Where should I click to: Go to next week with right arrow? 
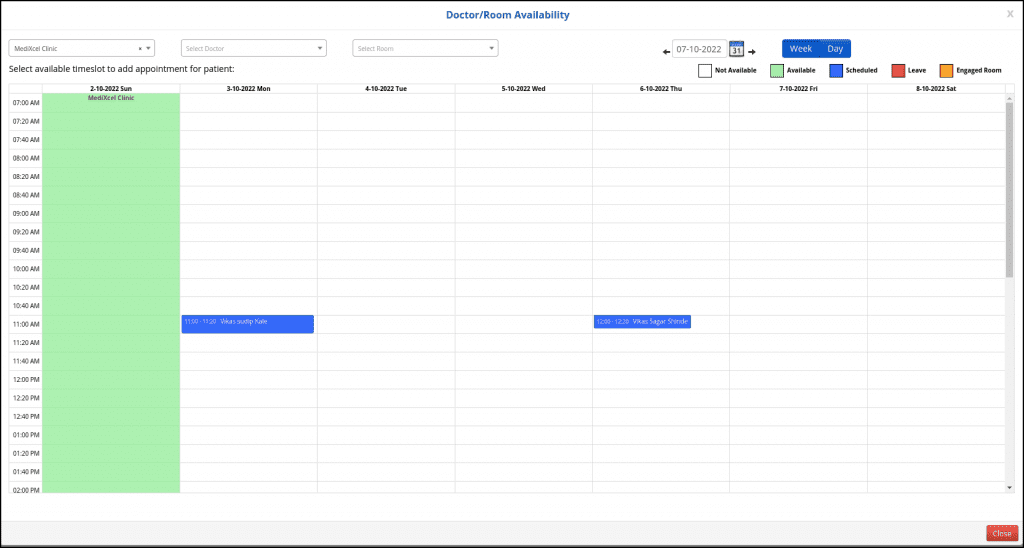752,52
